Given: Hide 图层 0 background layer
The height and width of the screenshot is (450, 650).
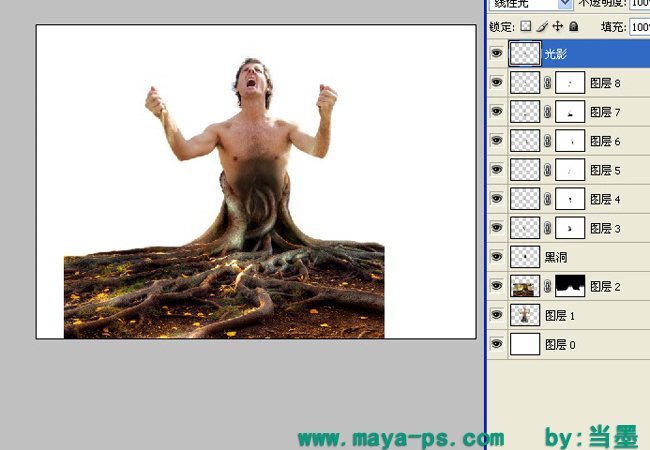Looking at the screenshot, I should click(x=497, y=344).
